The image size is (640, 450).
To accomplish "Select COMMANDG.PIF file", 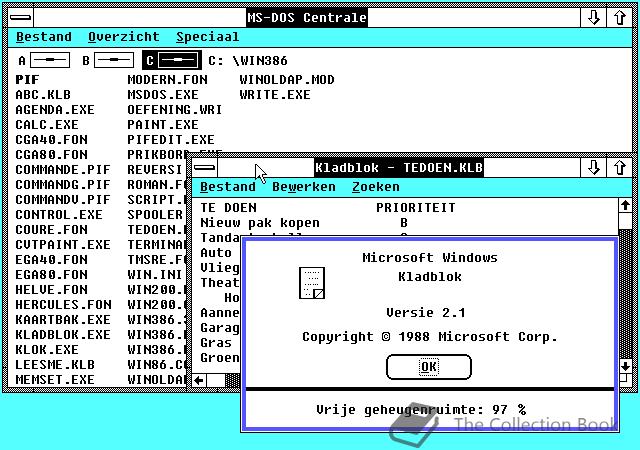I will tap(63, 185).
